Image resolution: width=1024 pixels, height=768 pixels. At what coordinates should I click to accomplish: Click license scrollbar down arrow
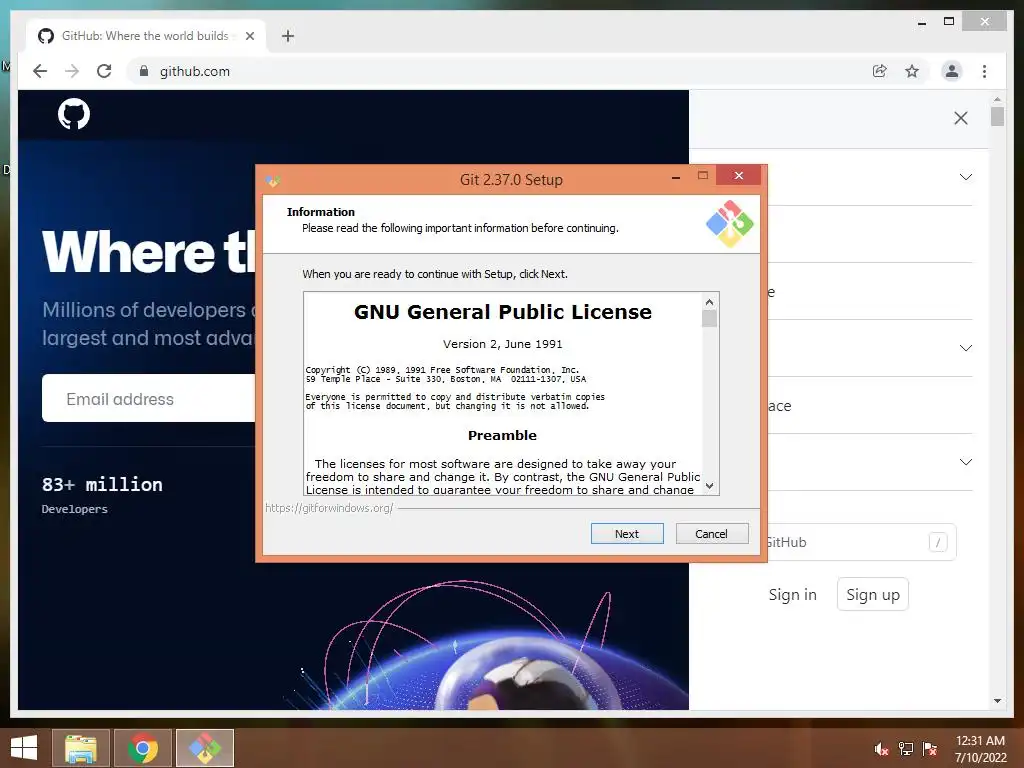tap(710, 486)
